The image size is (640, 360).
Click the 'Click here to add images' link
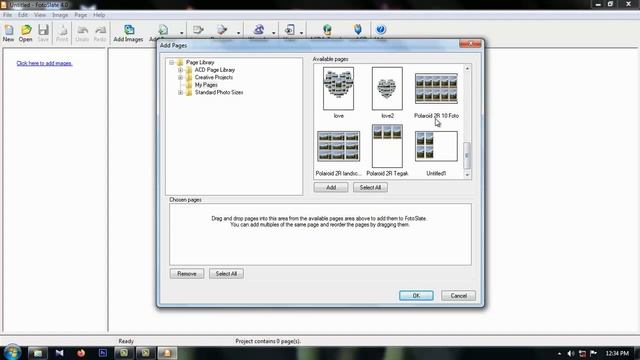point(44,63)
